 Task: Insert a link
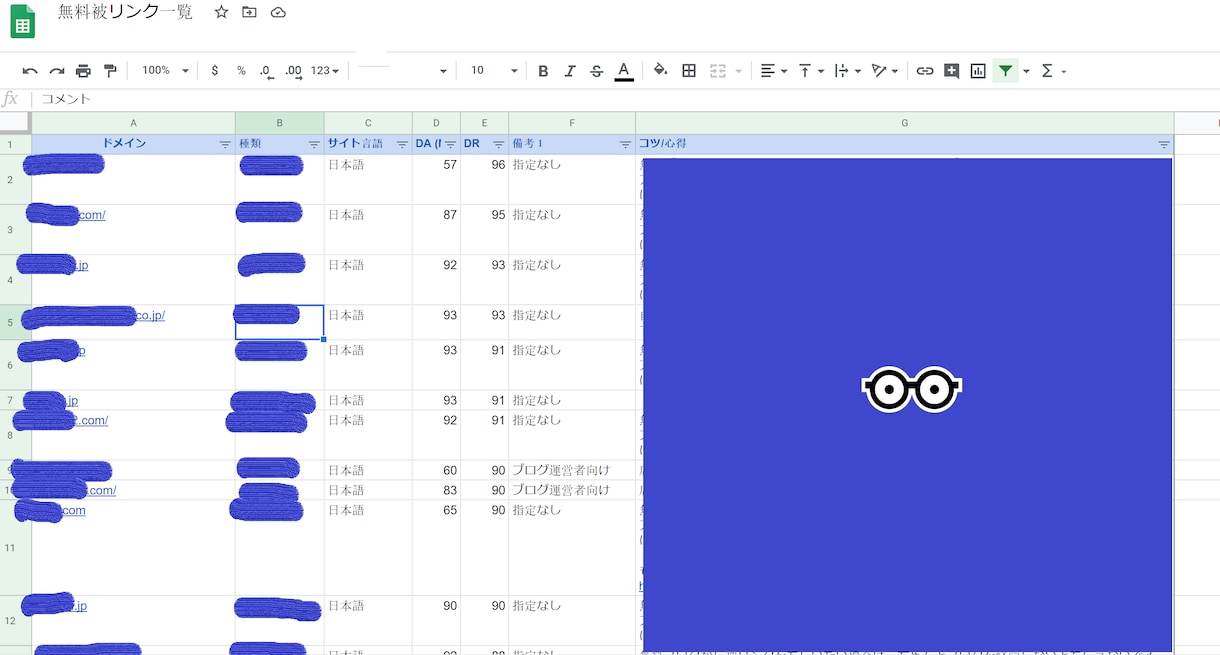[x=925, y=71]
